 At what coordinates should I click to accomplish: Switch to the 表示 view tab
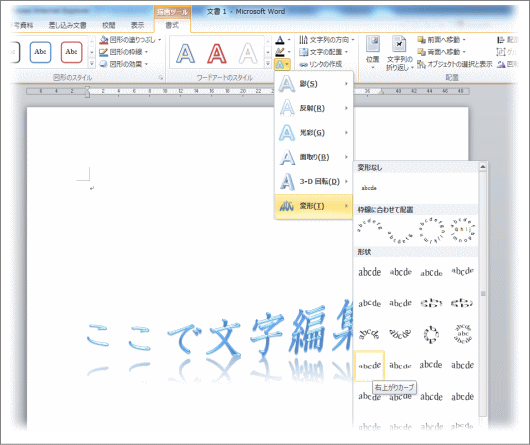[x=138, y=25]
